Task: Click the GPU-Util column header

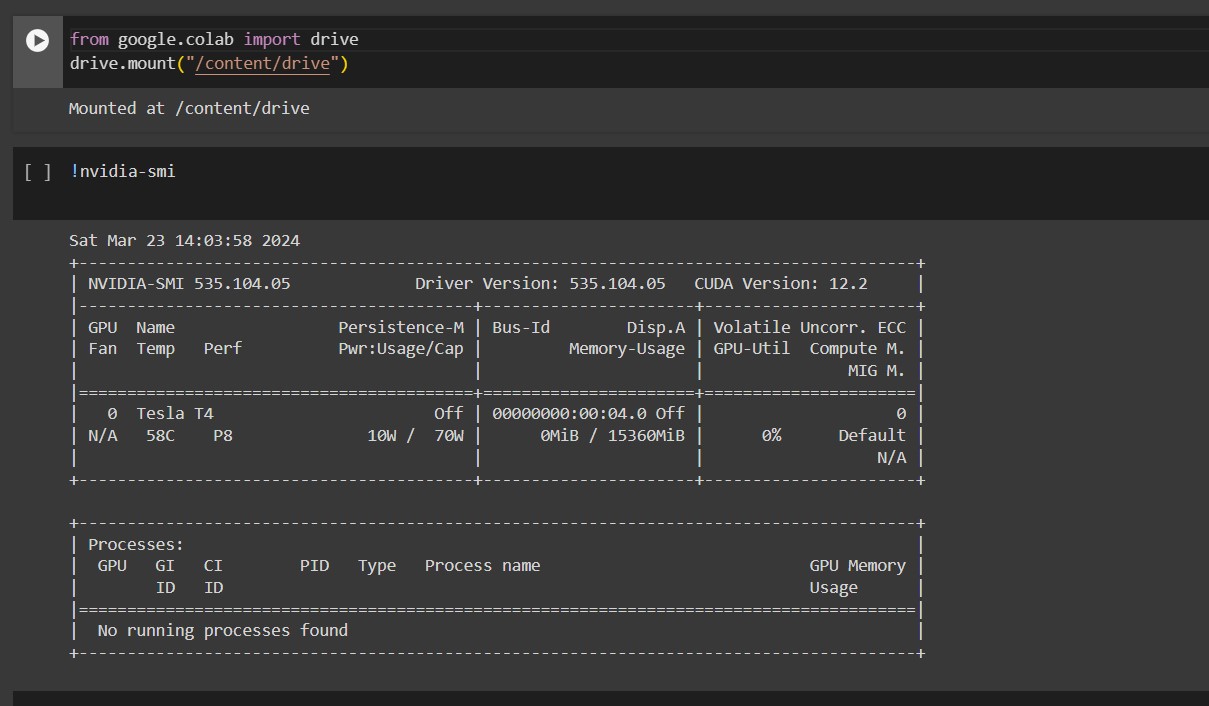Action: coord(751,348)
